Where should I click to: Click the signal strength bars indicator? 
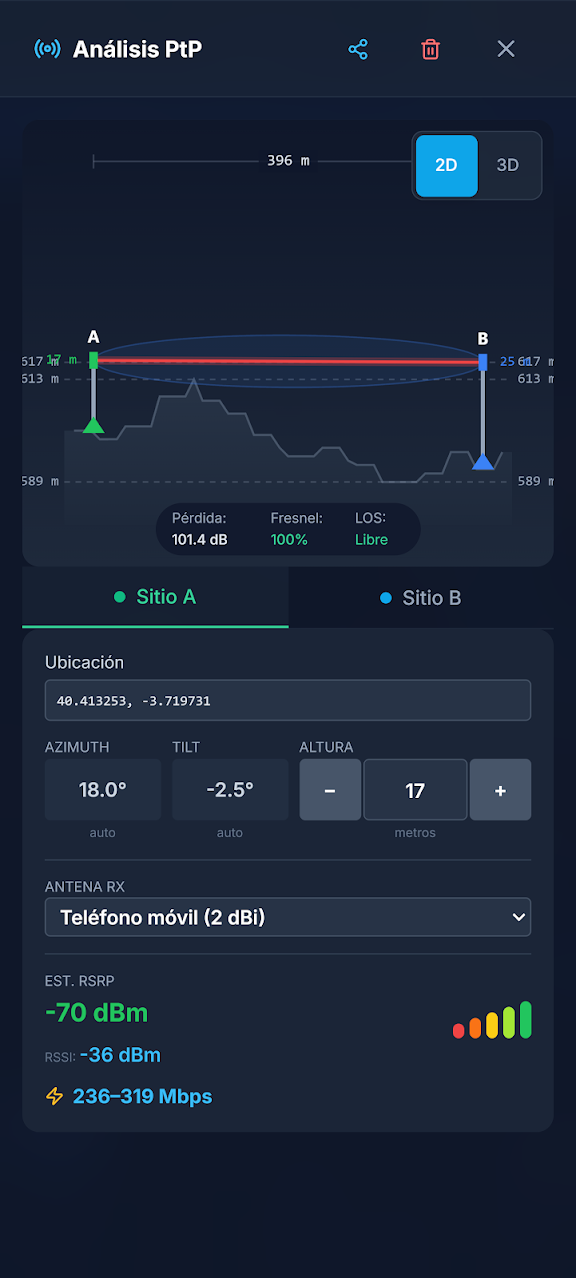tap(492, 1020)
